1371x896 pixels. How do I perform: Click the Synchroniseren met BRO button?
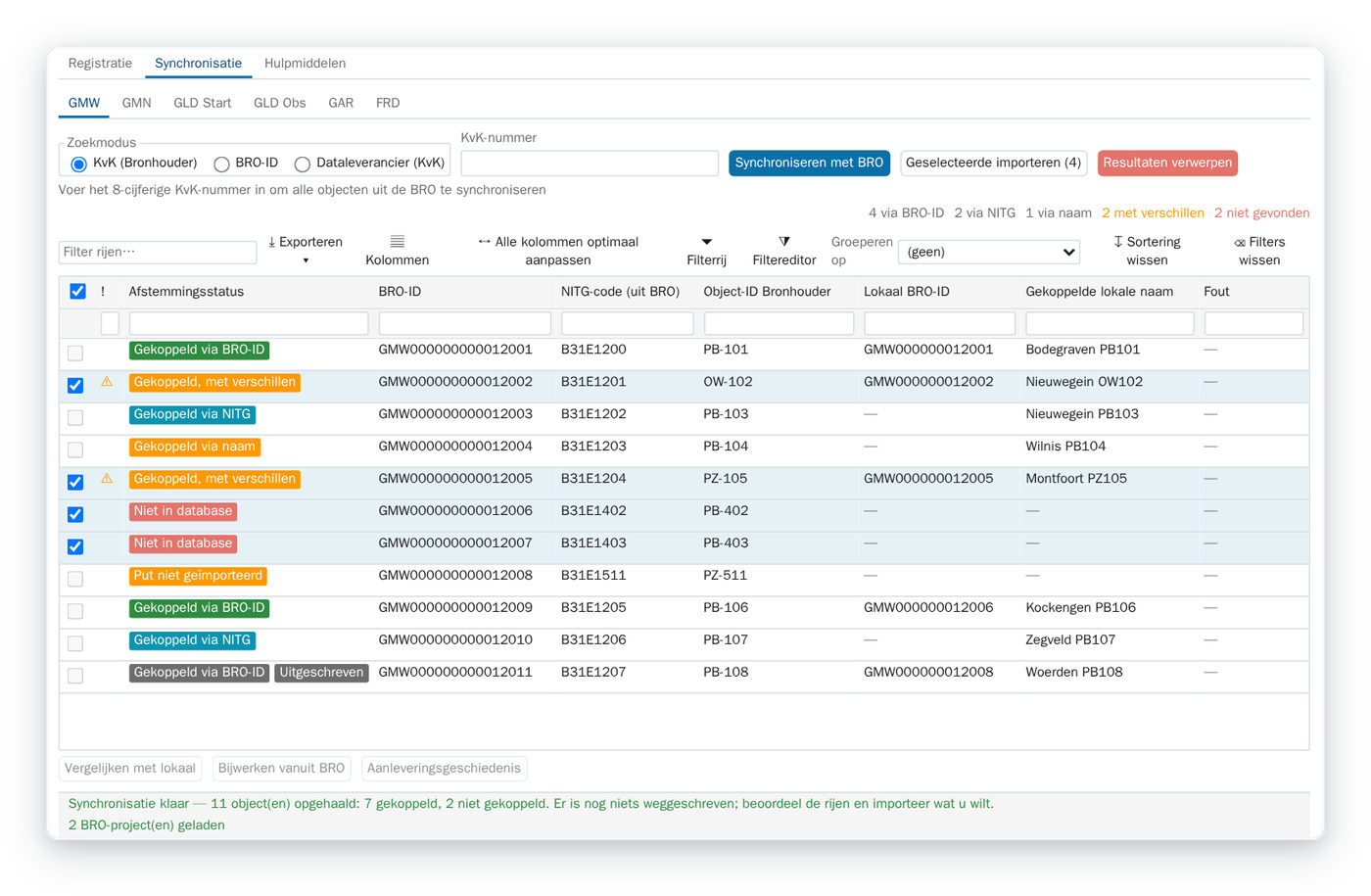[x=809, y=163]
